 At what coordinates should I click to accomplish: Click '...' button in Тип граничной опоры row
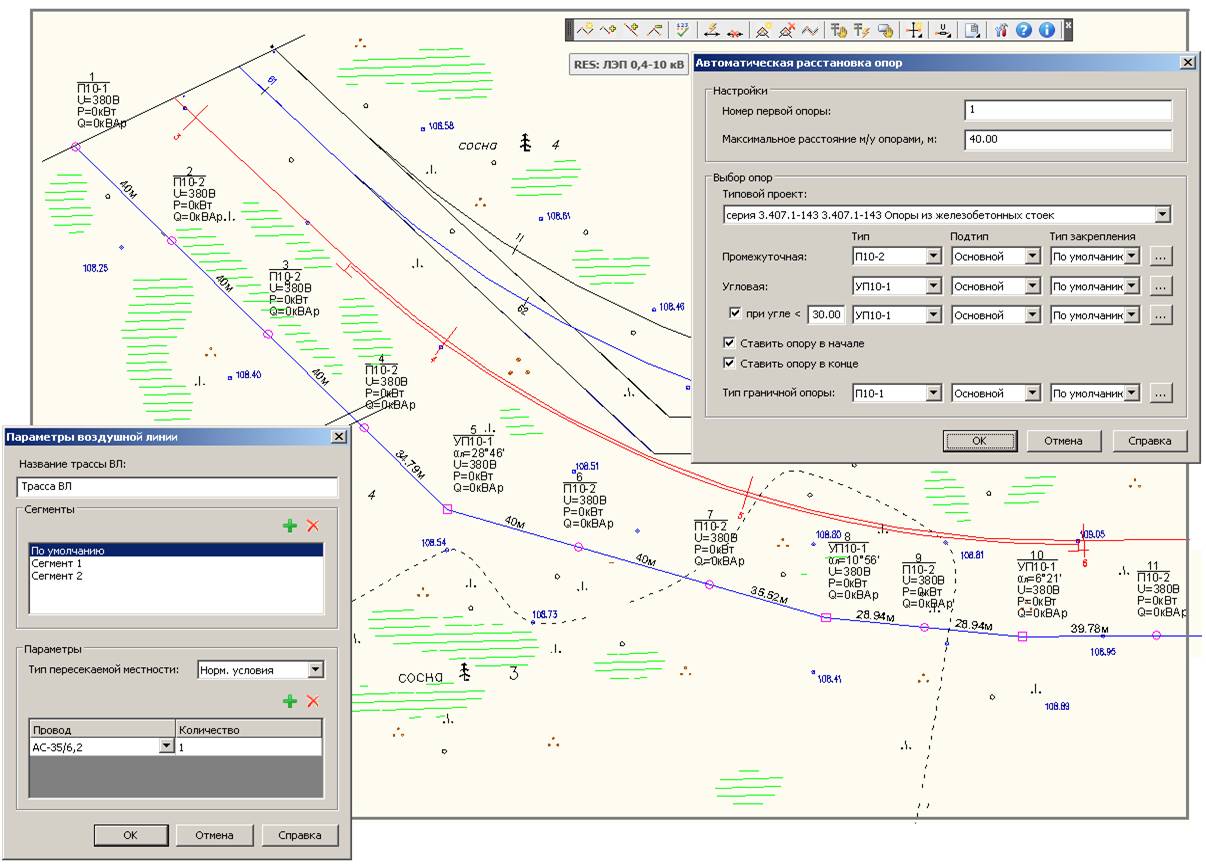tap(1160, 393)
